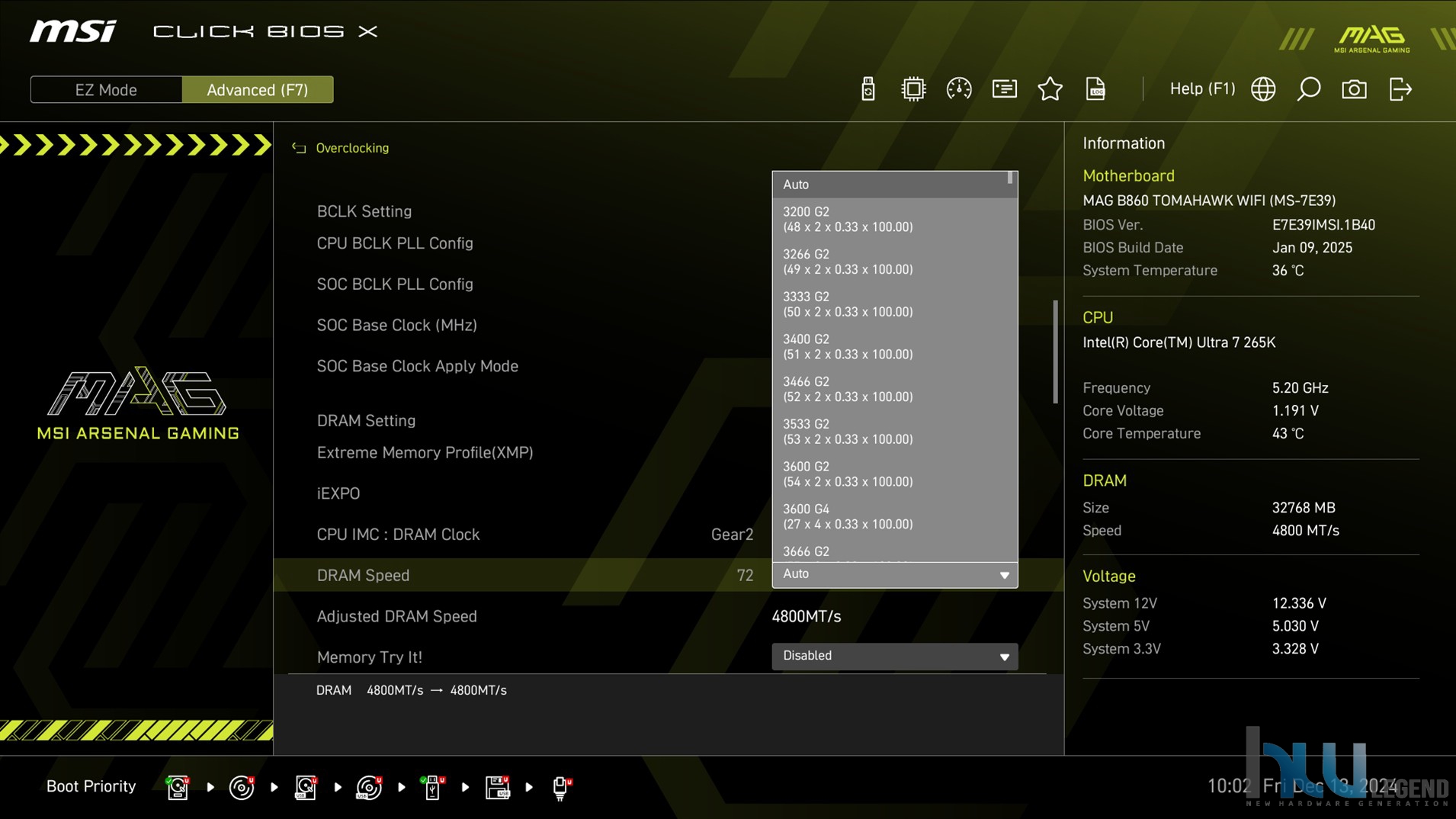The image size is (1456, 819).
Task: Select USB optical disc boot device
Action: coord(369,787)
